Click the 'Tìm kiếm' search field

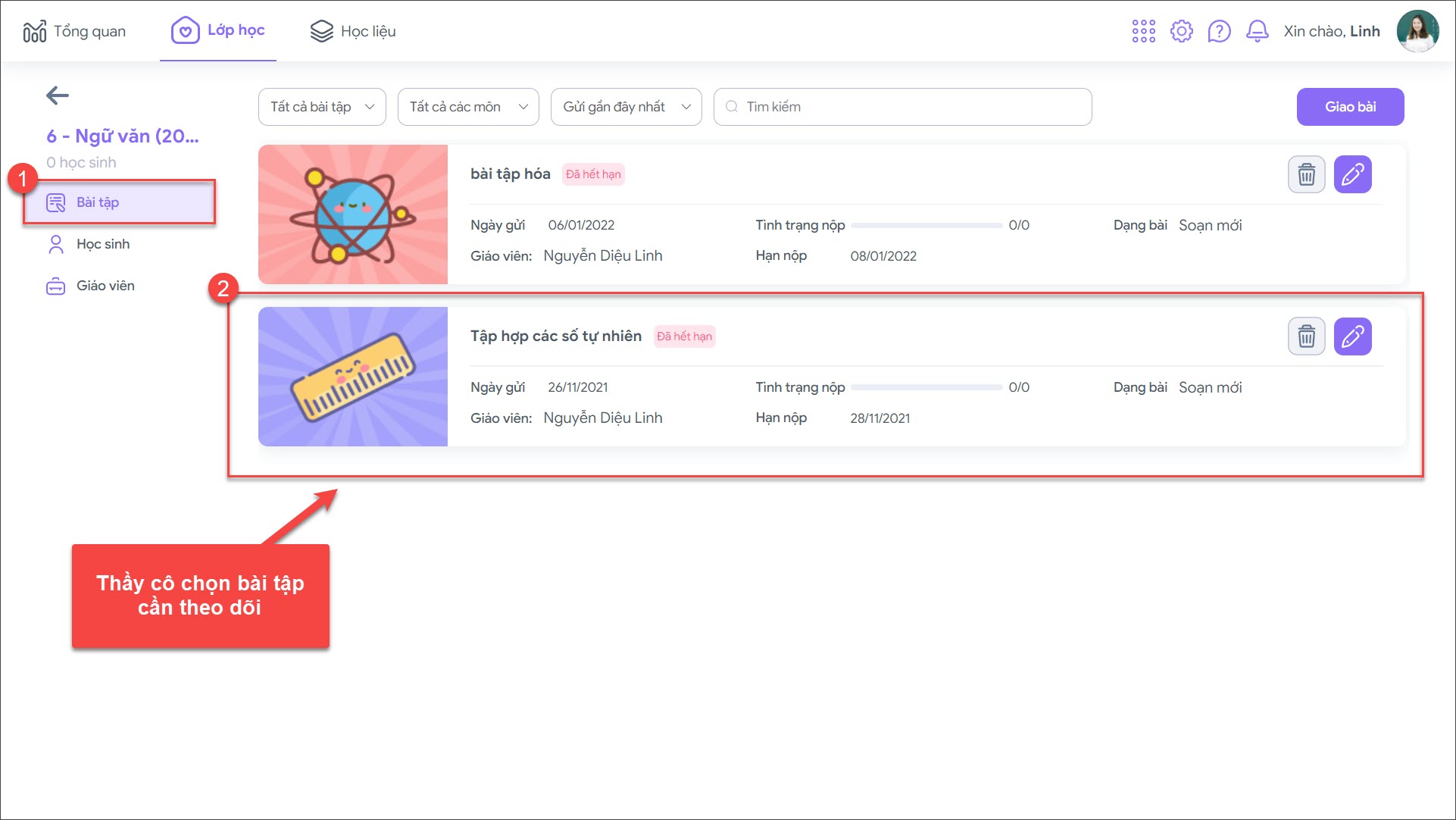pos(901,107)
